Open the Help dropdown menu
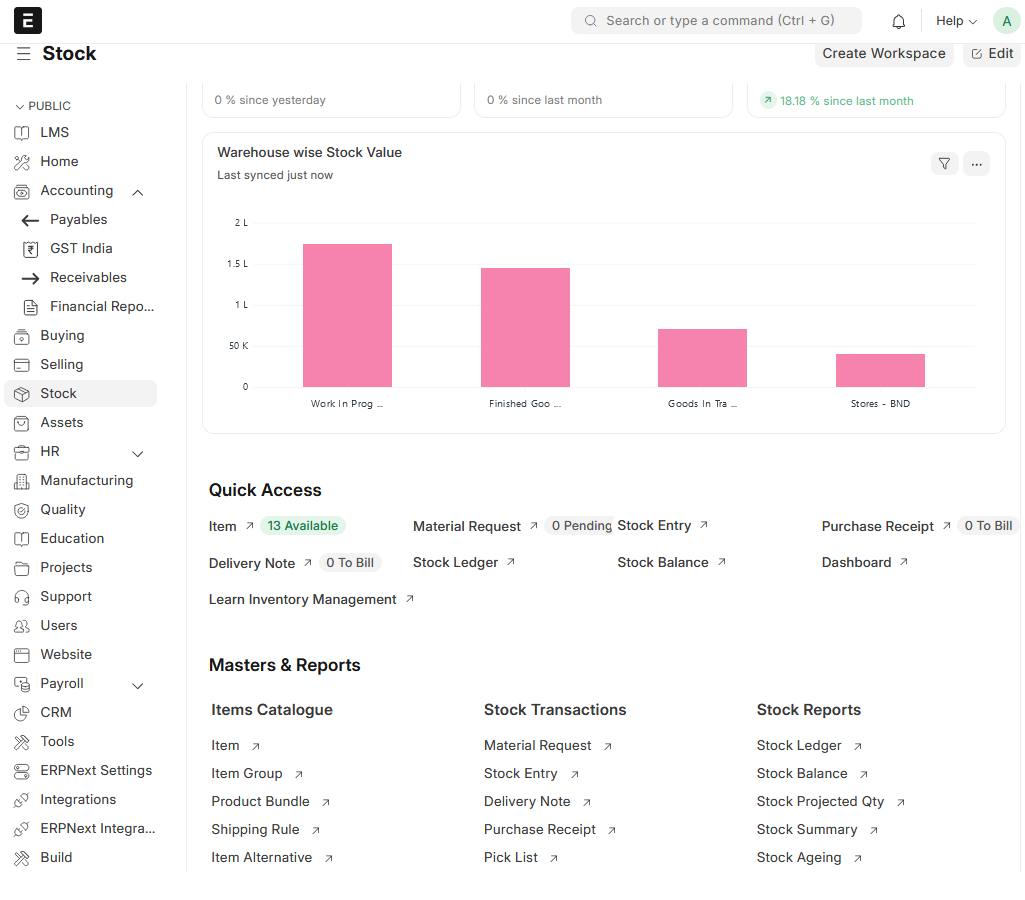Viewport: 1025px width, 900px height. pos(956,21)
